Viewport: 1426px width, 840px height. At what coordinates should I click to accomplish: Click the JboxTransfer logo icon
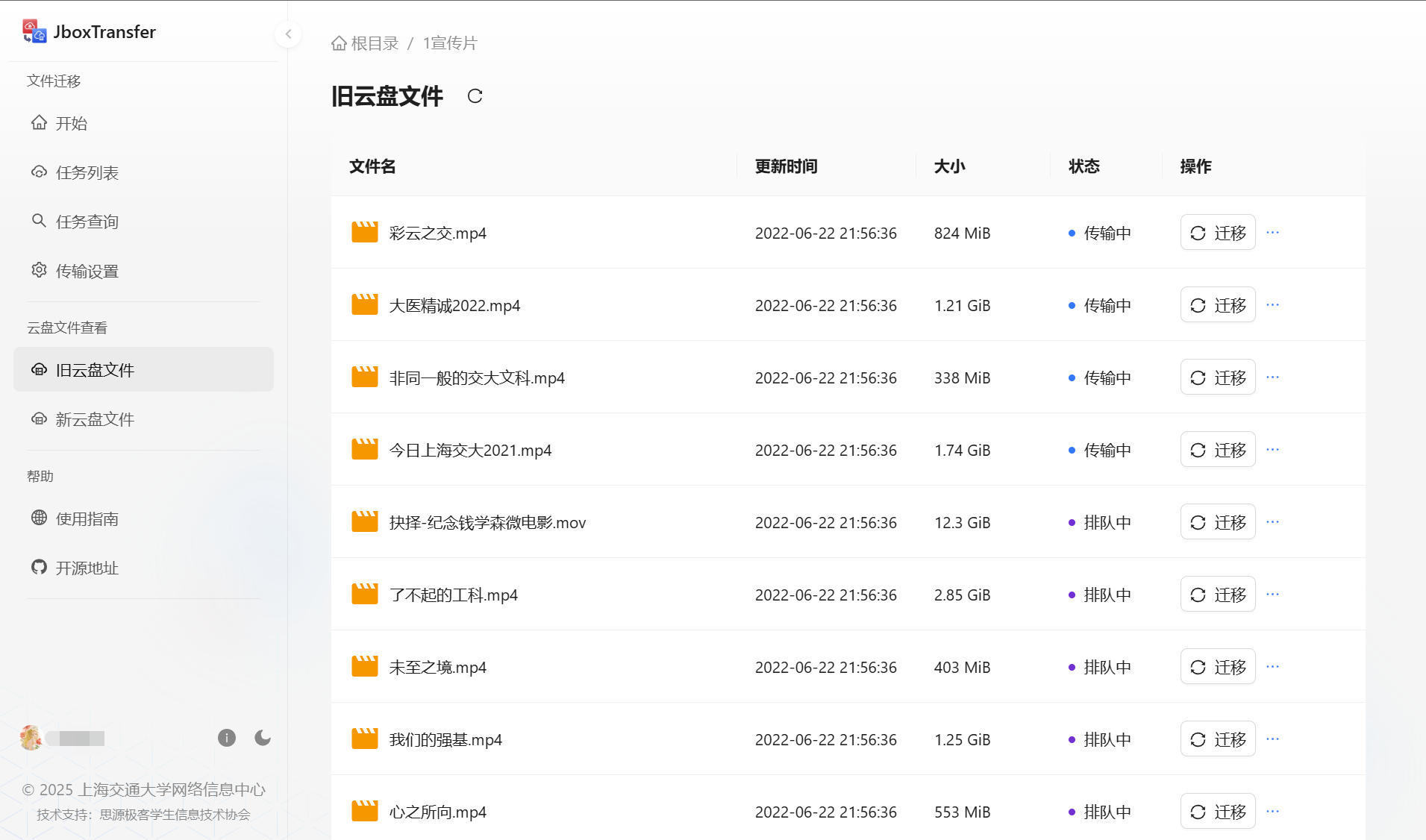coord(34,31)
